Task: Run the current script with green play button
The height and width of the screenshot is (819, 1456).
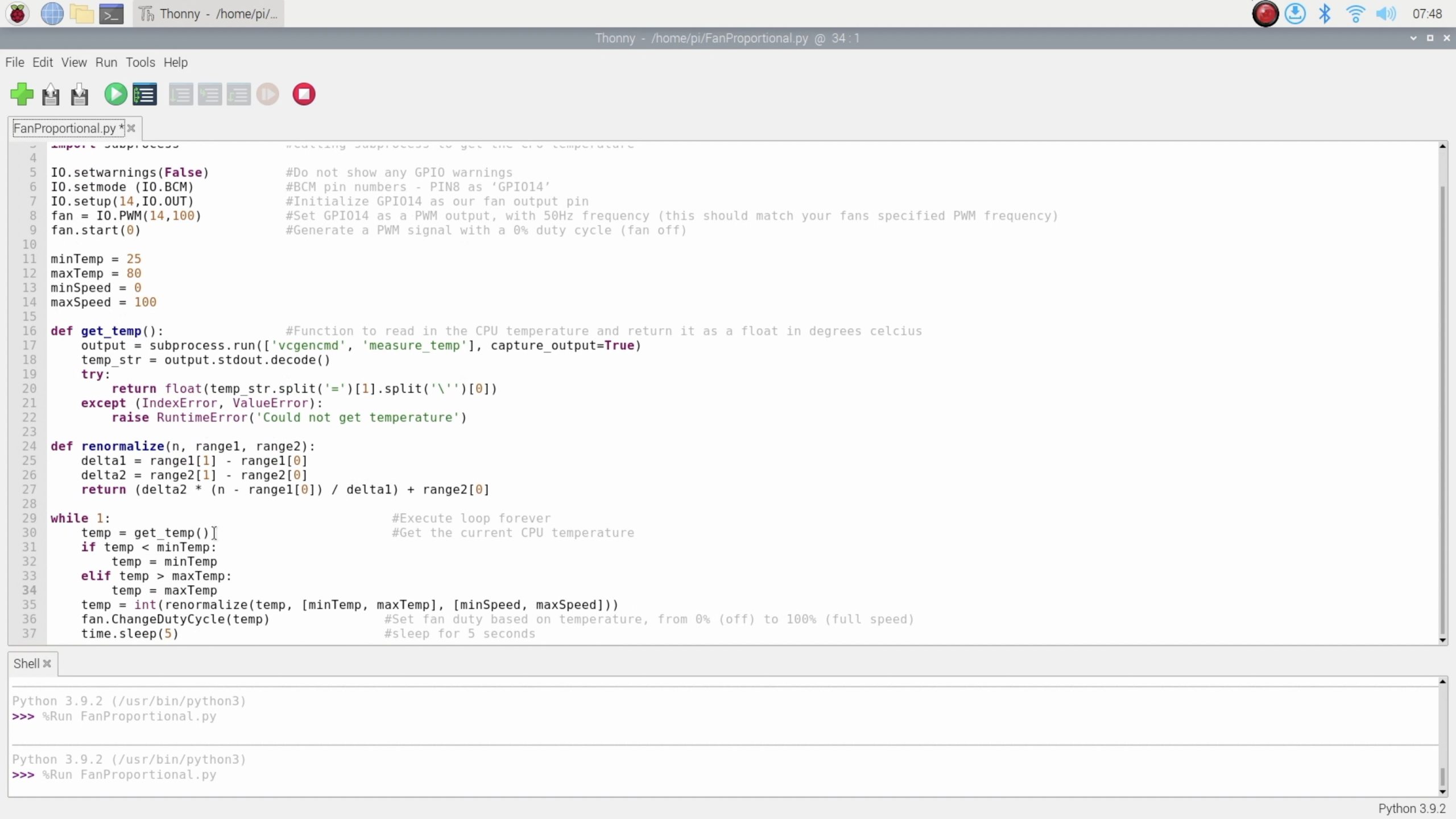Action: point(115,94)
